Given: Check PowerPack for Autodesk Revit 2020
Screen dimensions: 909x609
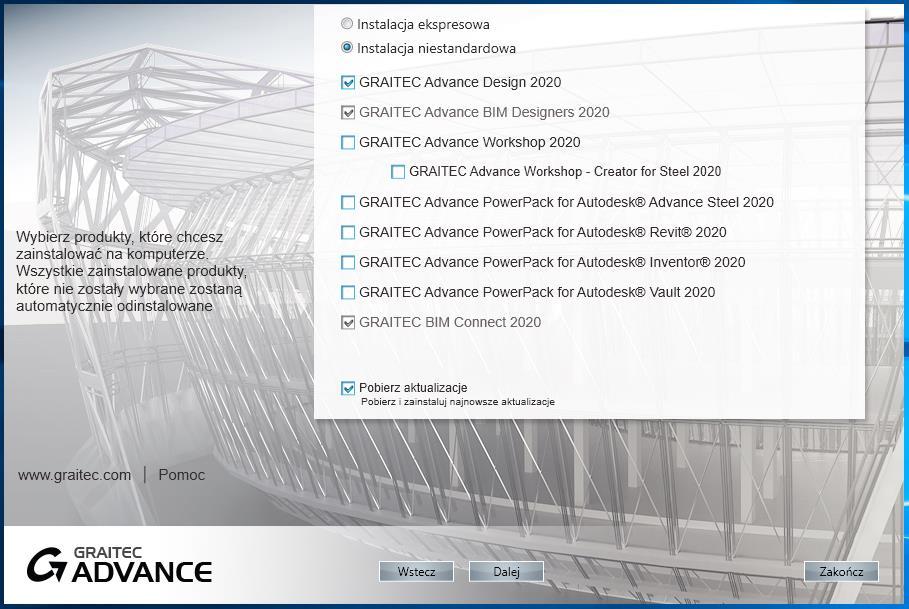Looking at the screenshot, I should tap(348, 232).
